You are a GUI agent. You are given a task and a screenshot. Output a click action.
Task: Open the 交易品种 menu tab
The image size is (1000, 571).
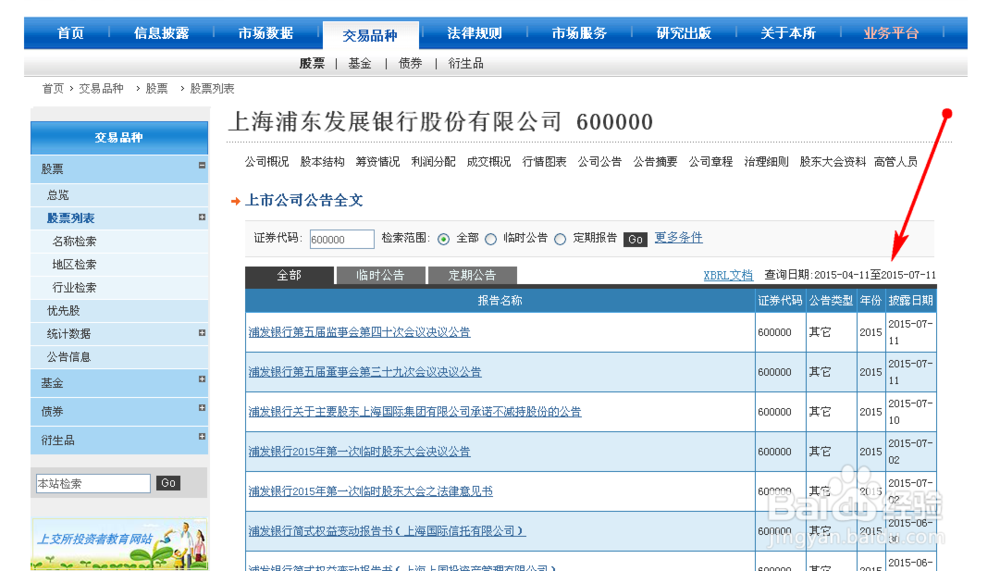point(371,35)
